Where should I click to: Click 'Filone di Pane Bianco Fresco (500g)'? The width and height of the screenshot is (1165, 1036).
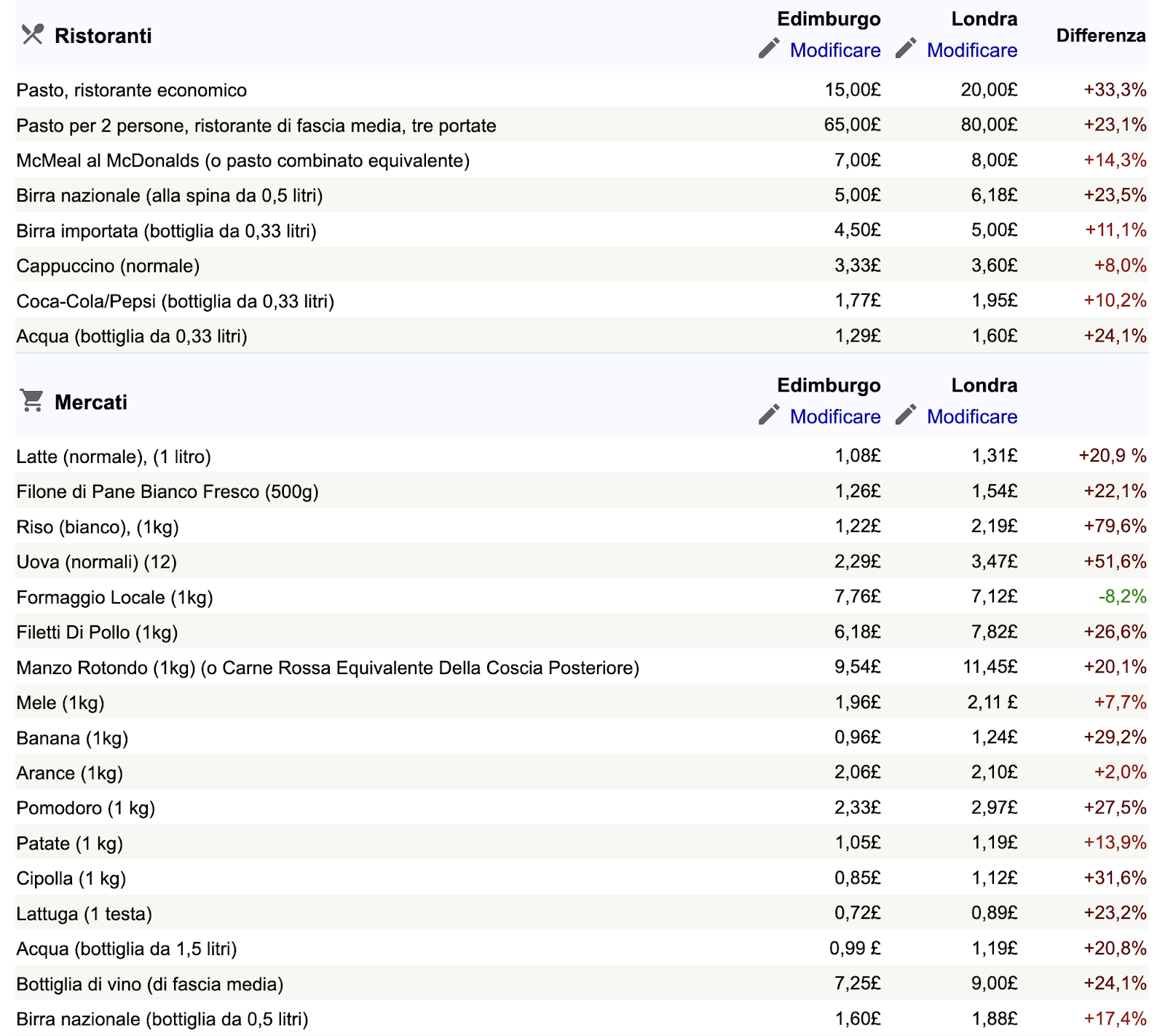tap(167, 491)
